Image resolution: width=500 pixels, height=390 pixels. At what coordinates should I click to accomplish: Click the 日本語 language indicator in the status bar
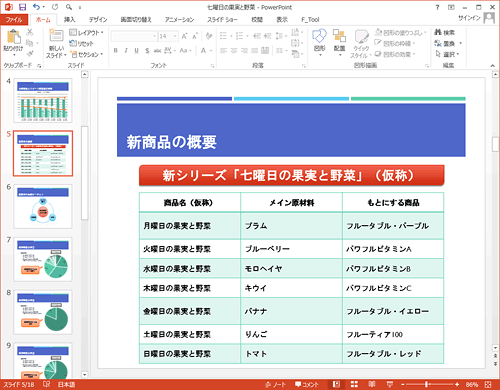66,384
